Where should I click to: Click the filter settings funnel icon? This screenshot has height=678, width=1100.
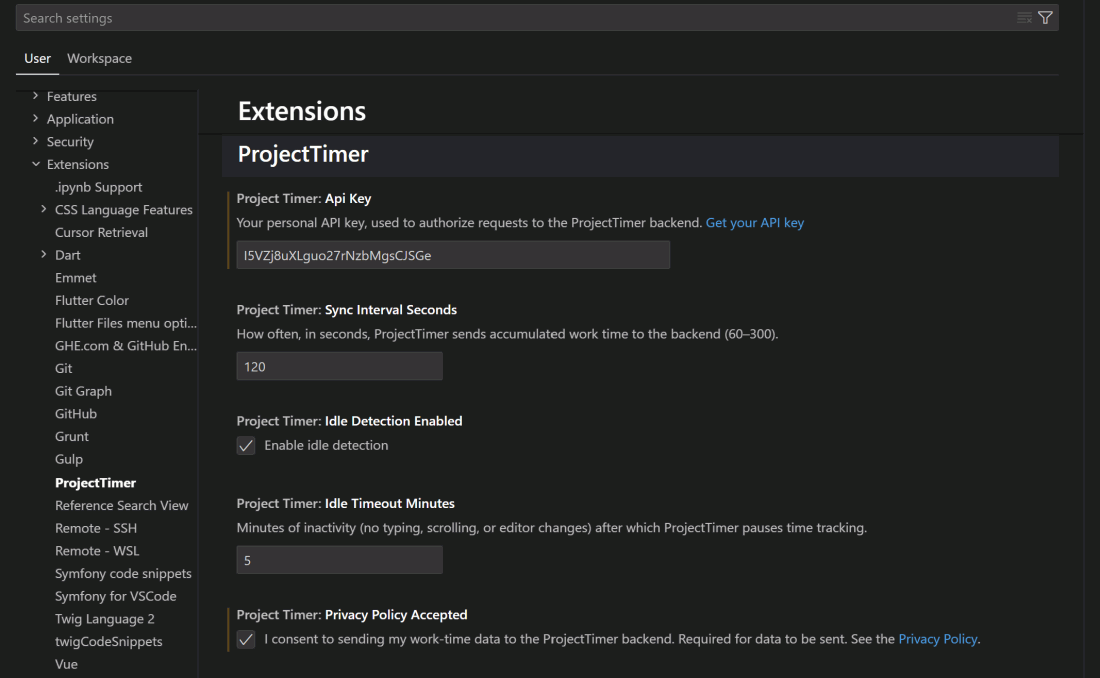coord(1045,18)
